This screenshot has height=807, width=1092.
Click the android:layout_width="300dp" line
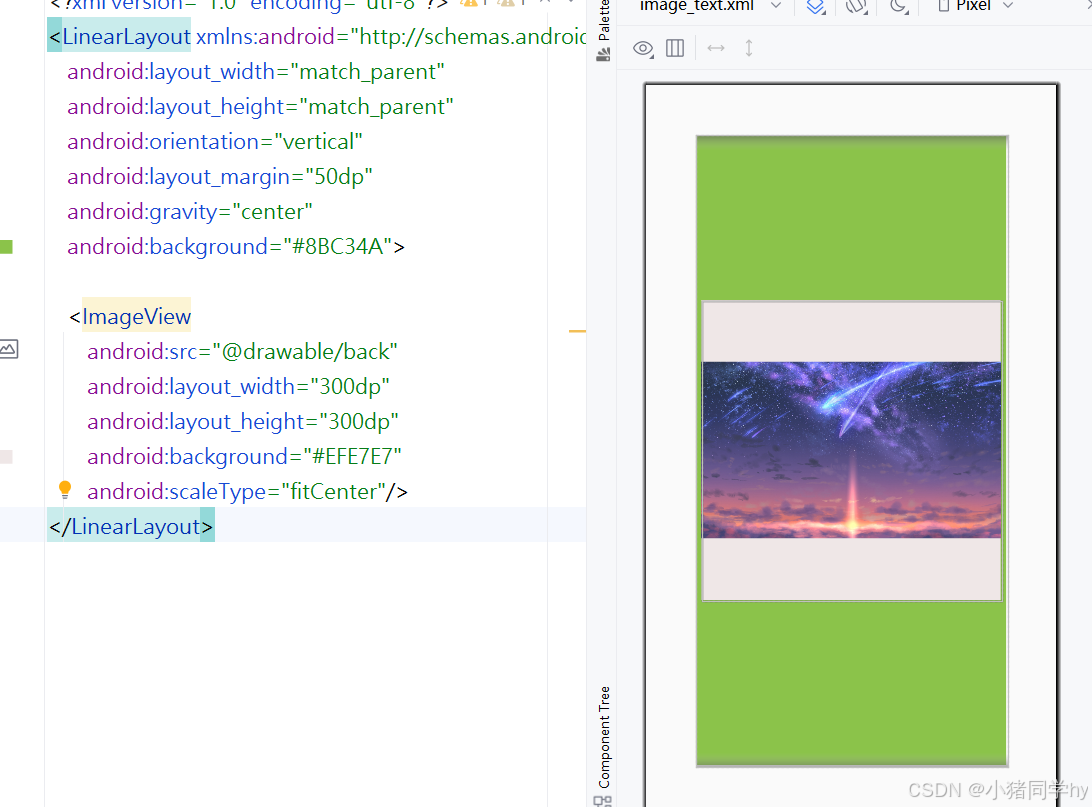point(238,386)
